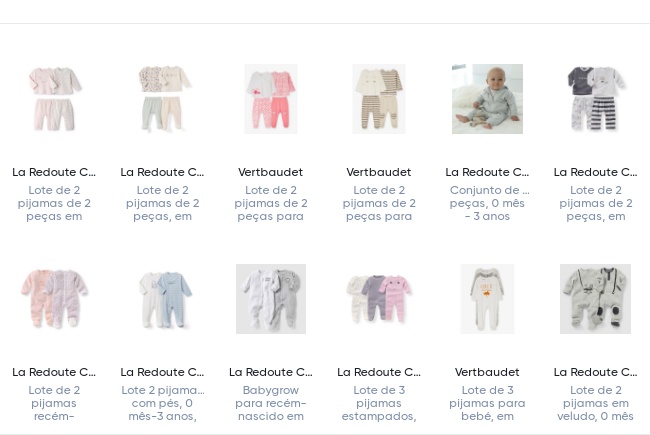The image size is (650, 435).
Task: Open the white sleepsuit with orange motif image
Action: click(487, 299)
